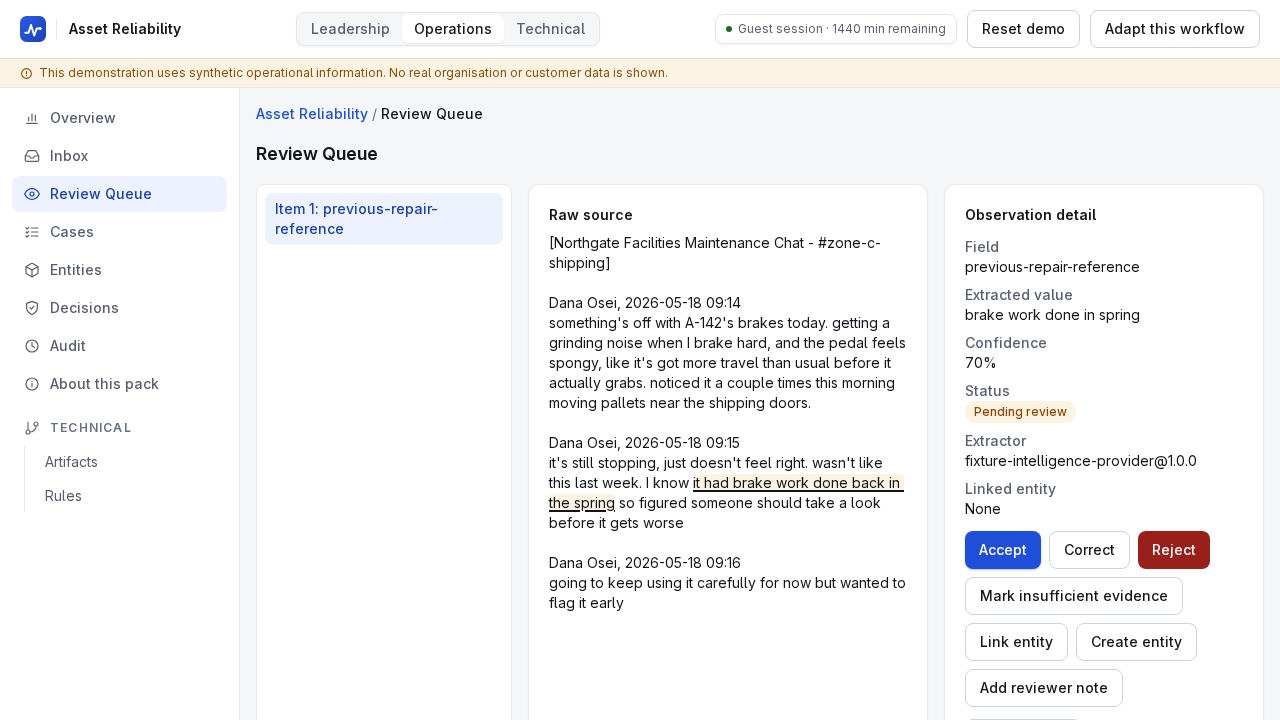
Task: Click the Create entity button
Action: tap(1136, 642)
